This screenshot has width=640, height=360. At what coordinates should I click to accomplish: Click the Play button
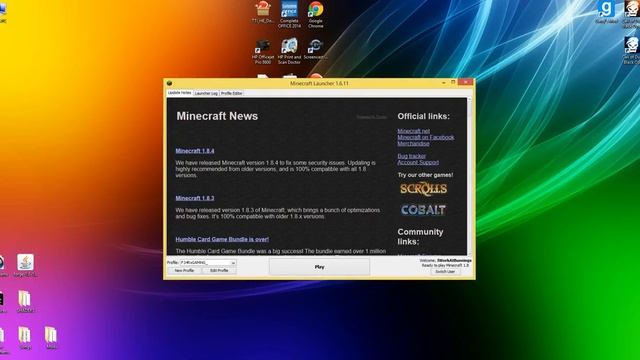point(319,267)
